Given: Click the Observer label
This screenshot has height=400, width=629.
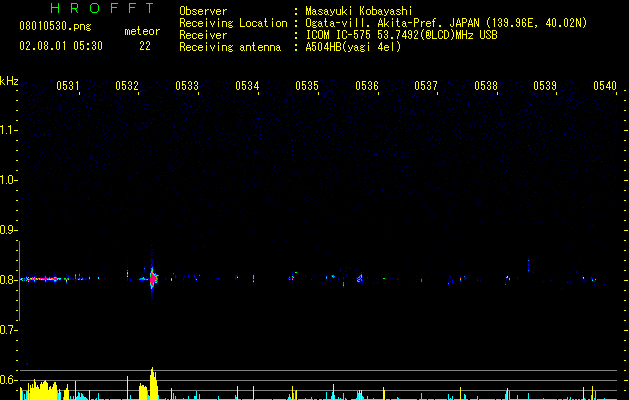Looking at the screenshot, I should 203,11.
